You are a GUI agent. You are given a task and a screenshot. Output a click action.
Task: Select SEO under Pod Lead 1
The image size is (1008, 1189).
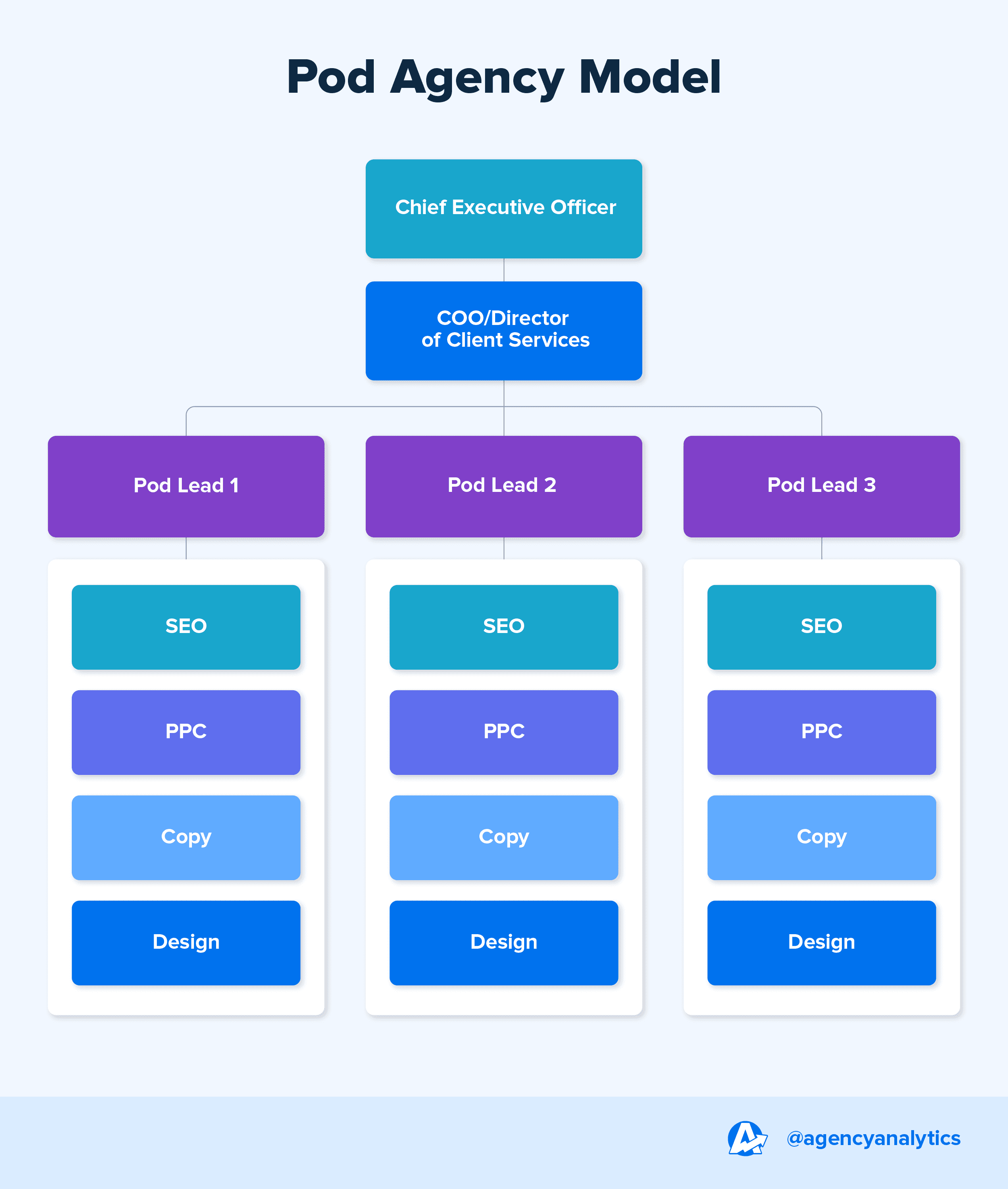(186, 627)
